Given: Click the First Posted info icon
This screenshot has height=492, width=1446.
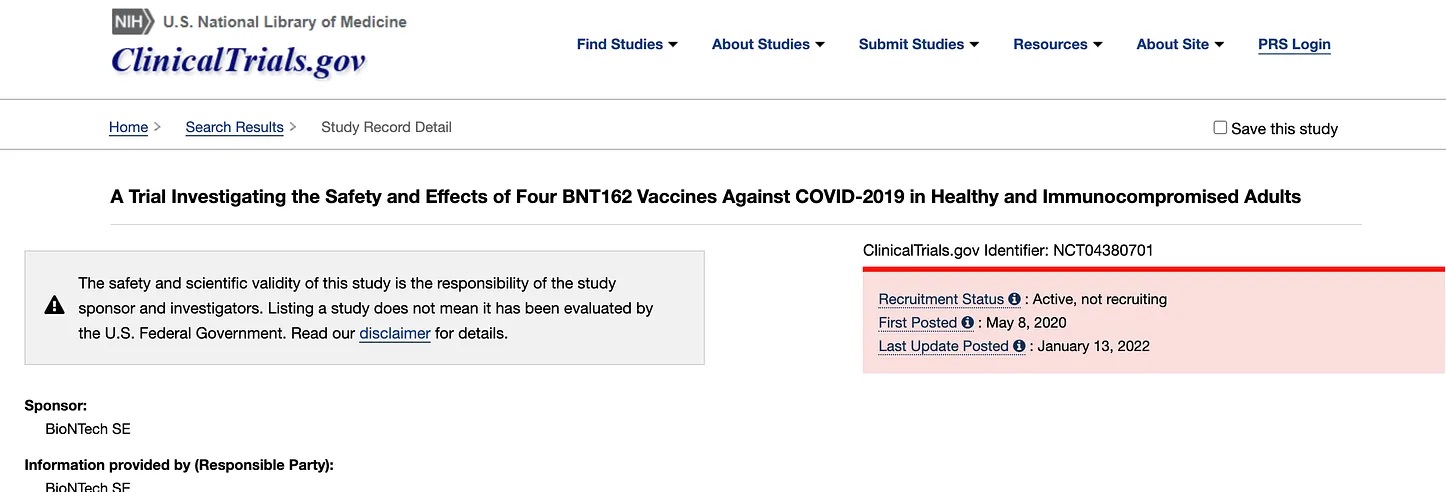Looking at the screenshot, I should coord(967,323).
